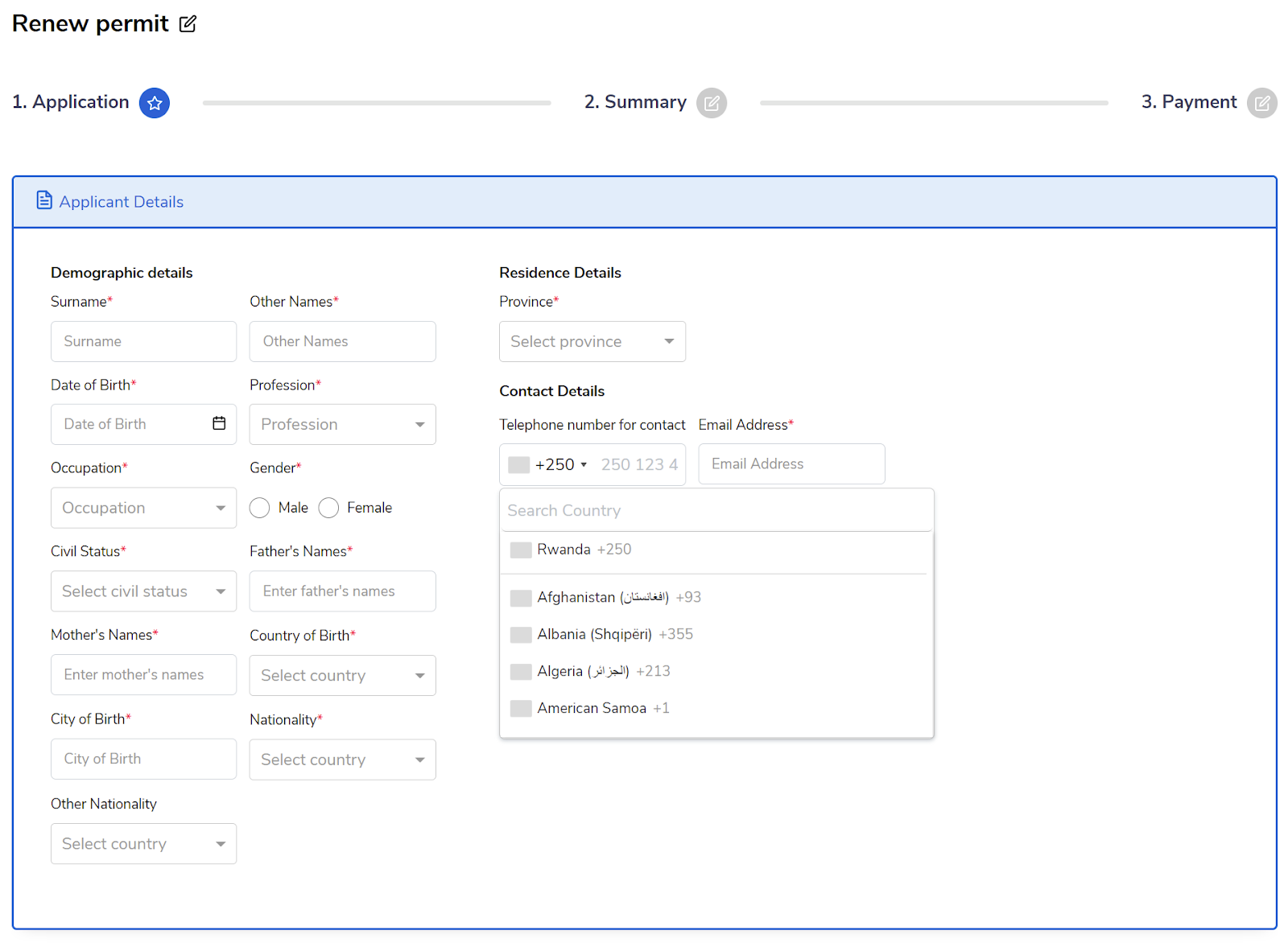This screenshot has height=943, width=1288.
Task: Select the Male gender option
Action: point(259,508)
